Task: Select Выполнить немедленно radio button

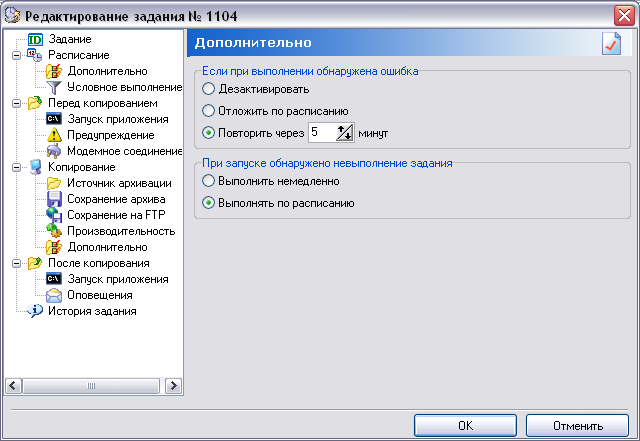Action: (208, 182)
